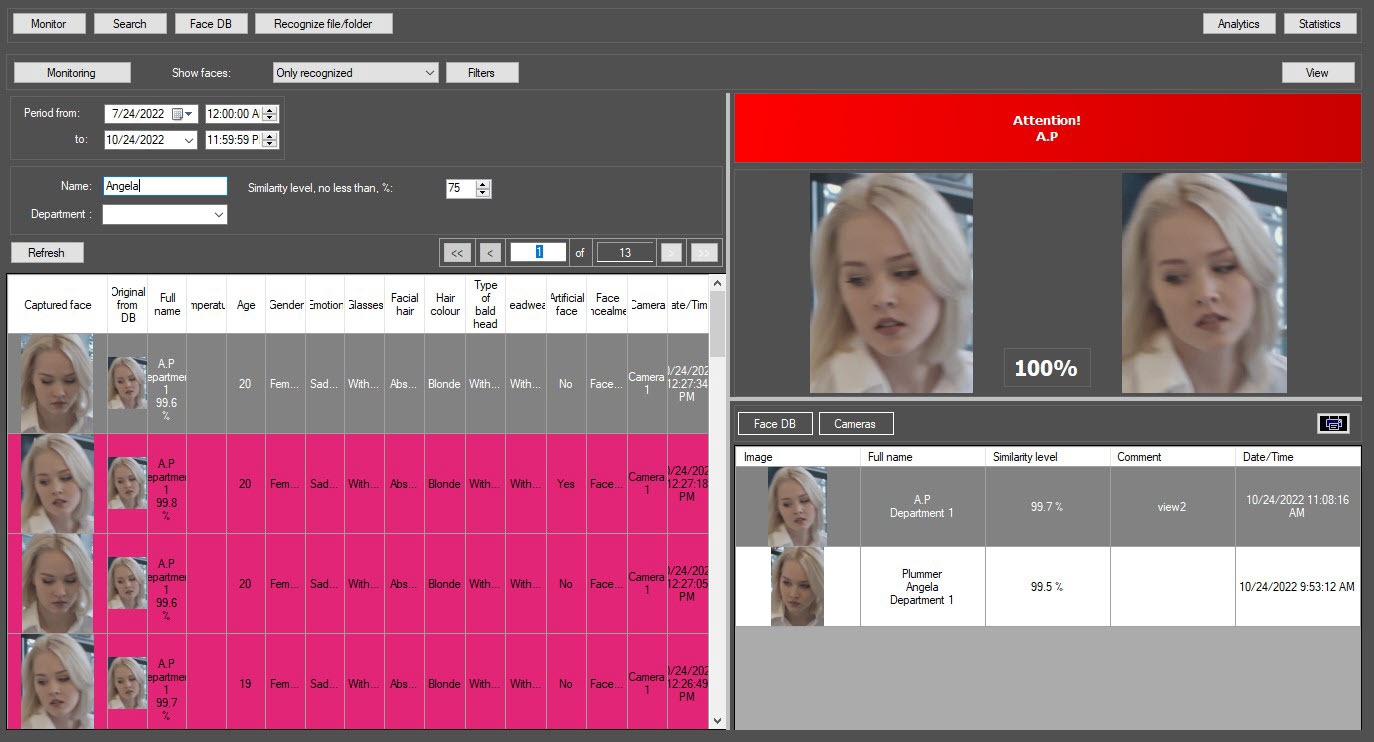The image size is (1374, 742).
Task: Switch to the Cameras tab
Action: [855, 424]
